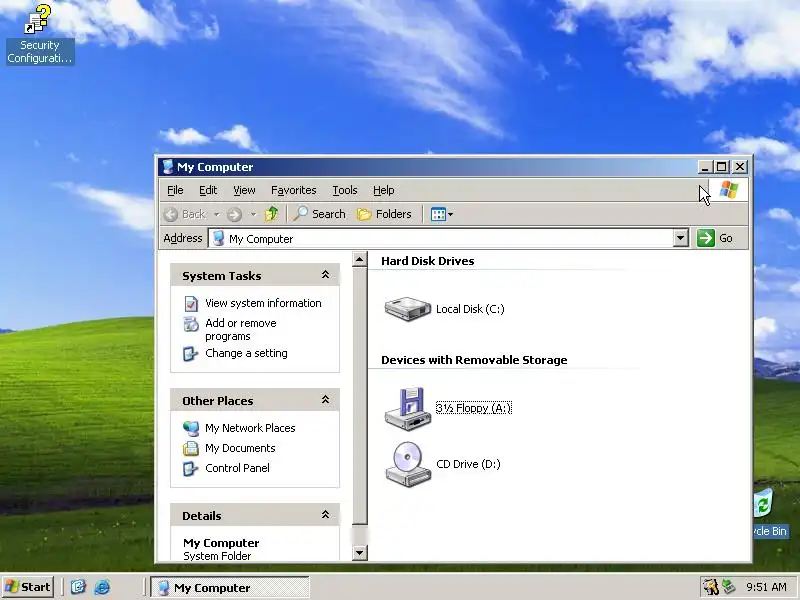
Task: Click the Forward arrow toolbar icon
Action: (234, 214)
